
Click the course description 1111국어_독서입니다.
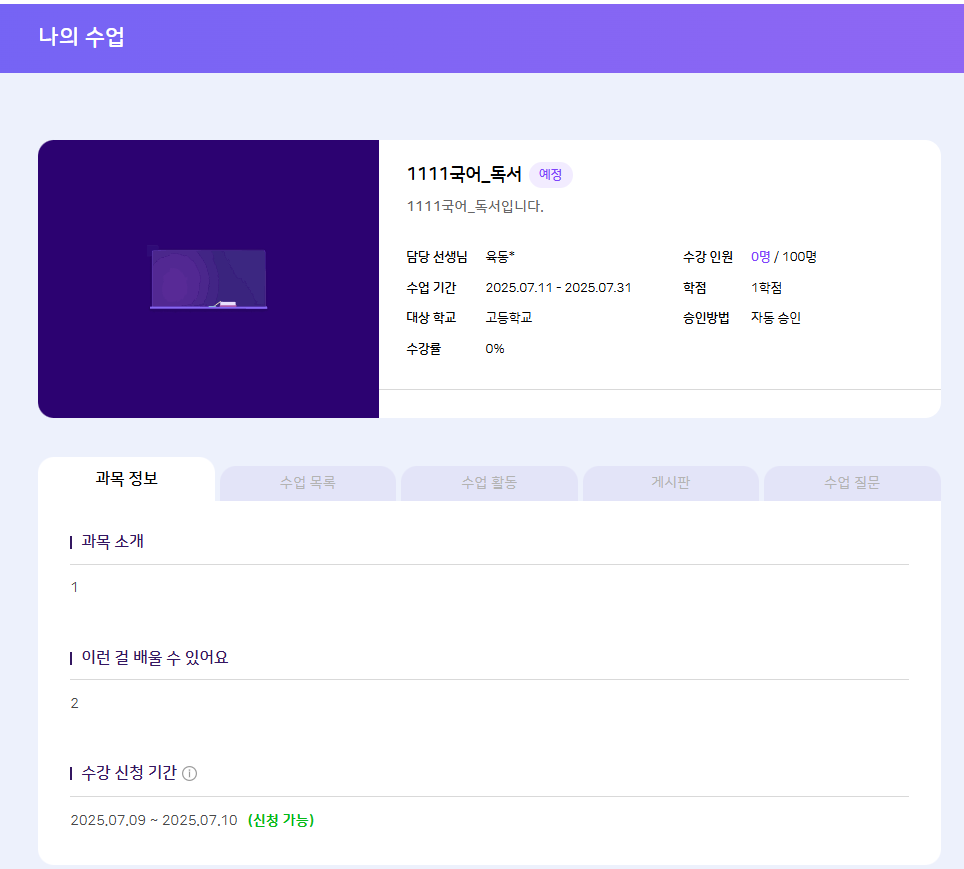tap(475, 207)
